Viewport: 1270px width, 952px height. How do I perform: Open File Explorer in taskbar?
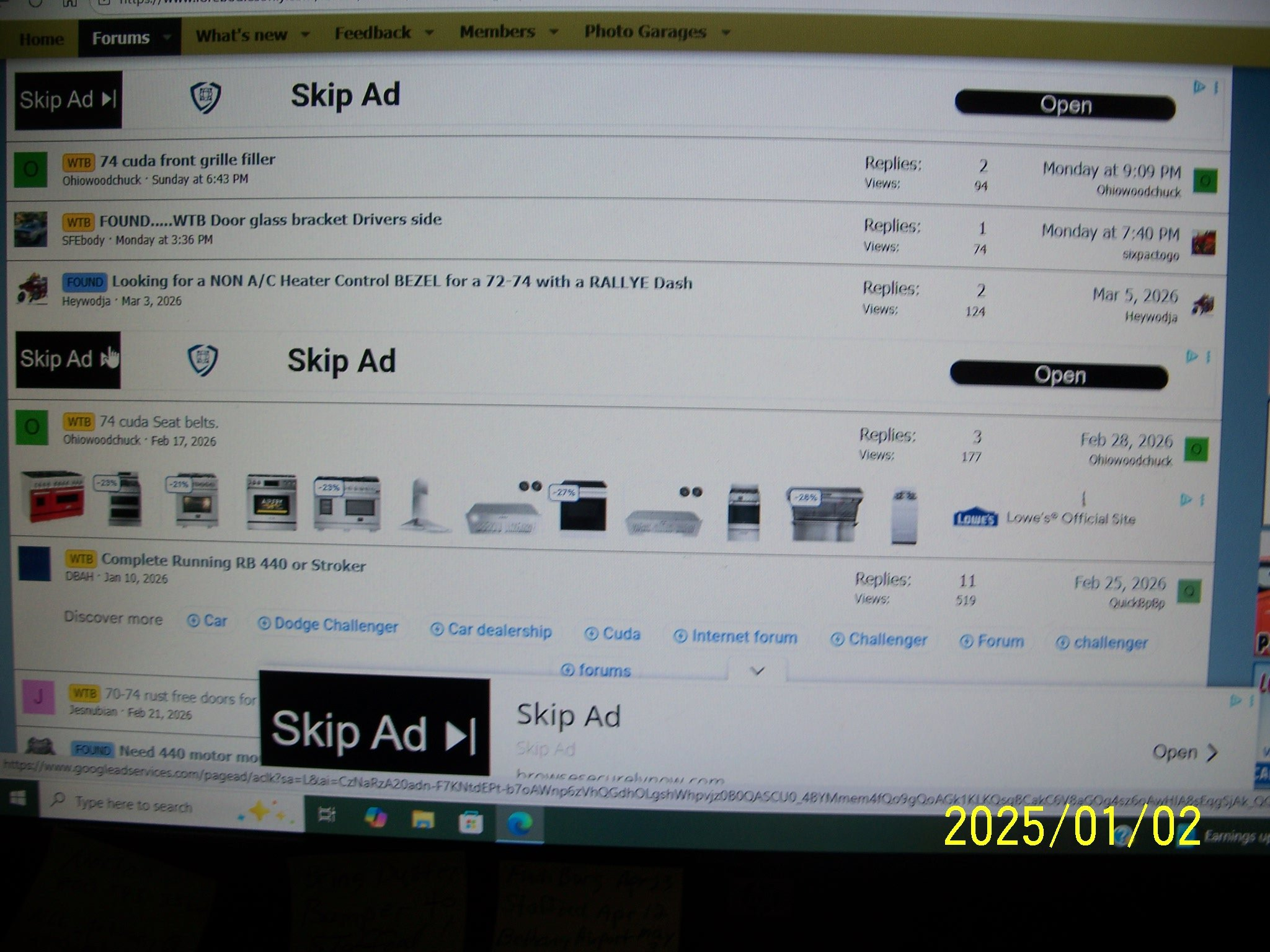pyautogui.click(x=423, y=820)
